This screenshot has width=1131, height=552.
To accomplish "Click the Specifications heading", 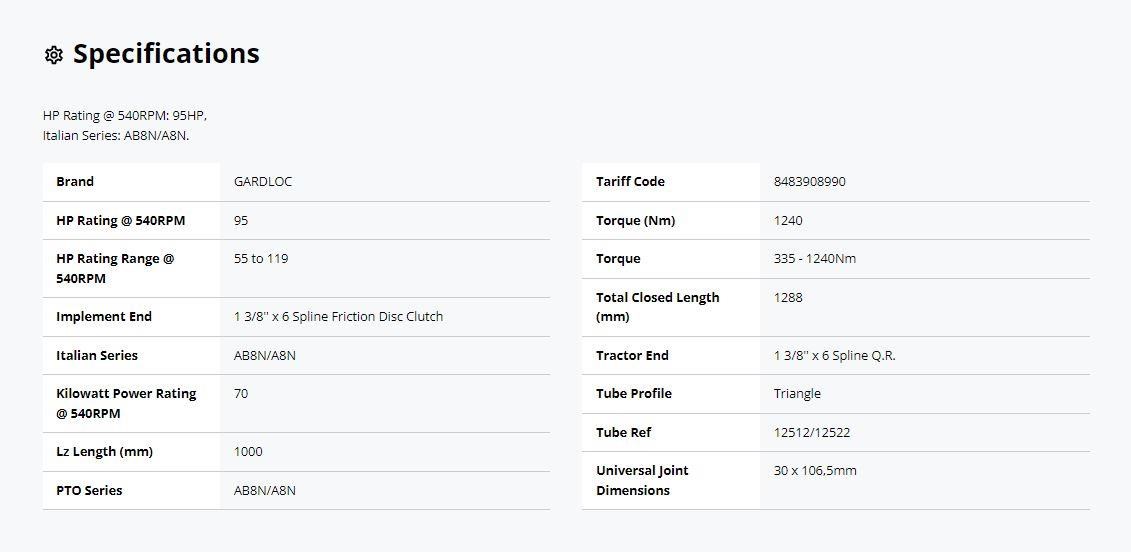I will [166, 53].
